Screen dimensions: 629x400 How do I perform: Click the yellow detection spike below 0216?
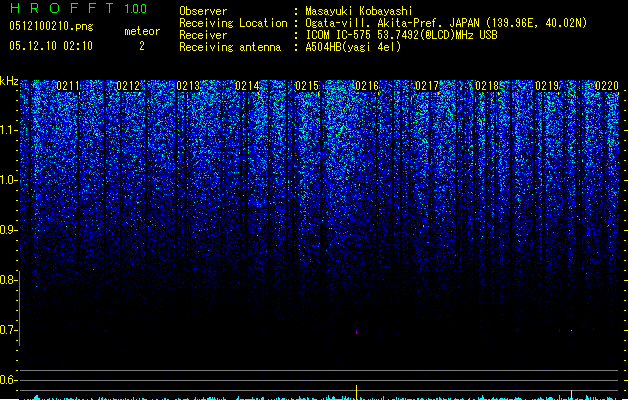coord(357,392)
